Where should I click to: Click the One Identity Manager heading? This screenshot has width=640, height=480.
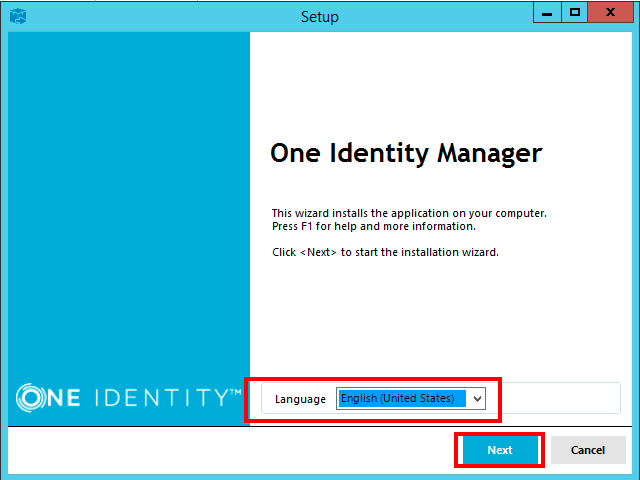pyautogui.click(x=406, y=154)
